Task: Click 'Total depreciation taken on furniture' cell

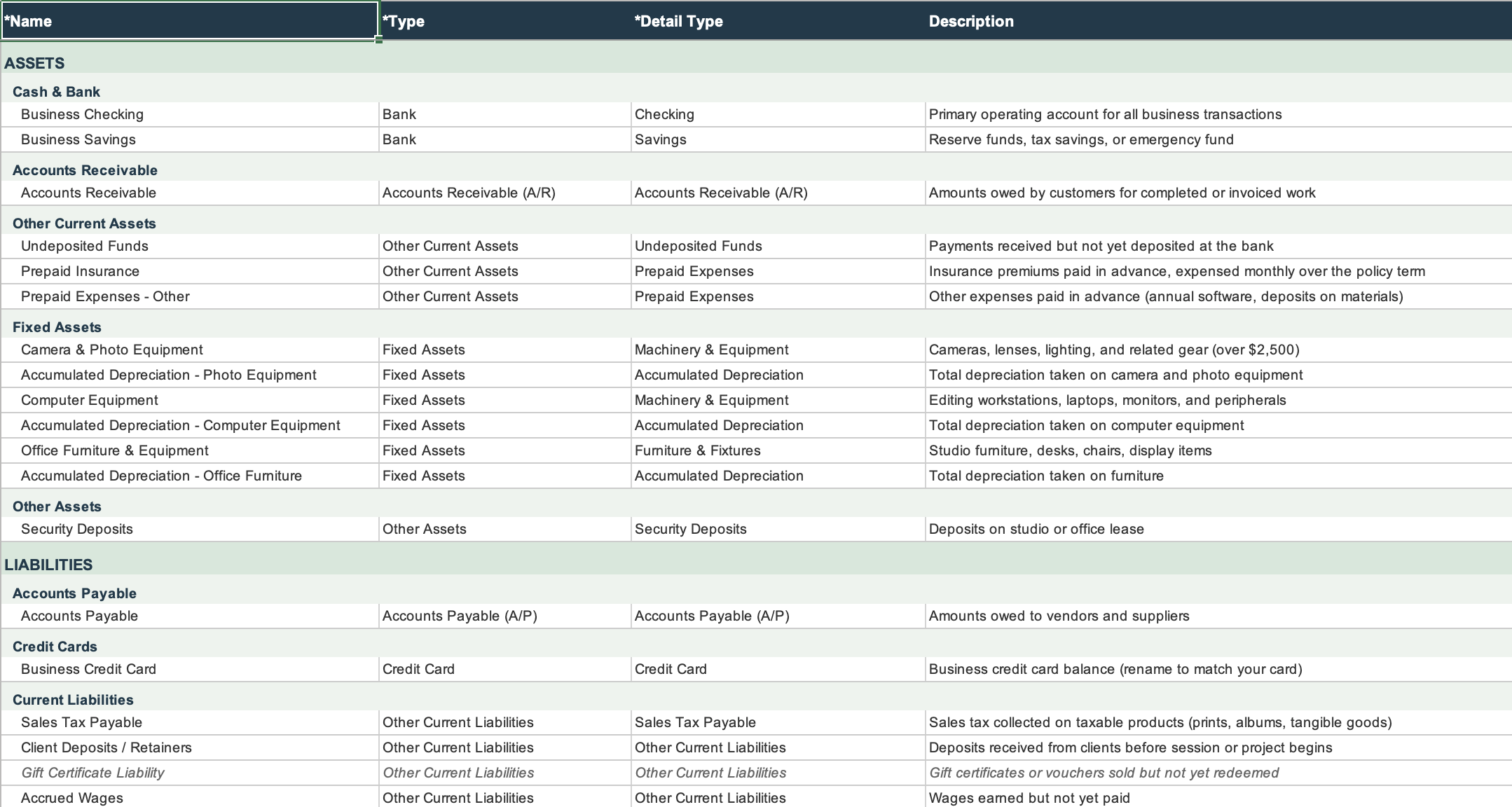Action: pos(1218,476)
